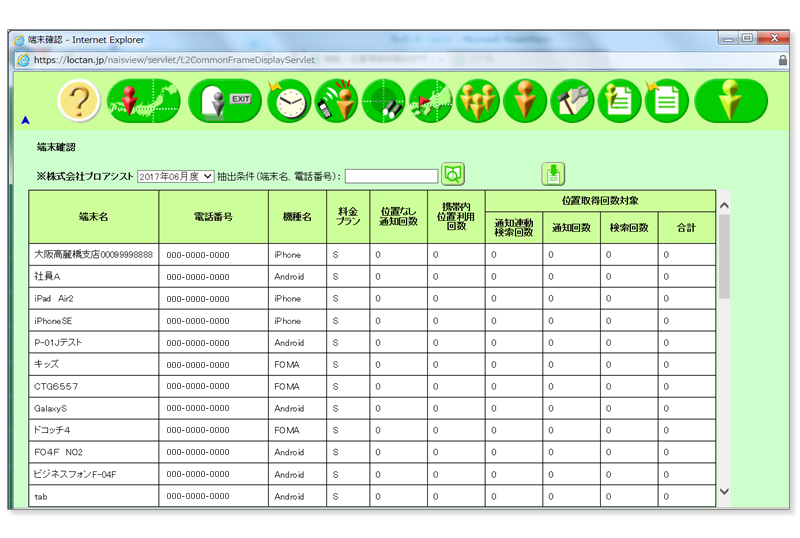Click the 端末名 column header

tap(93, 217)
